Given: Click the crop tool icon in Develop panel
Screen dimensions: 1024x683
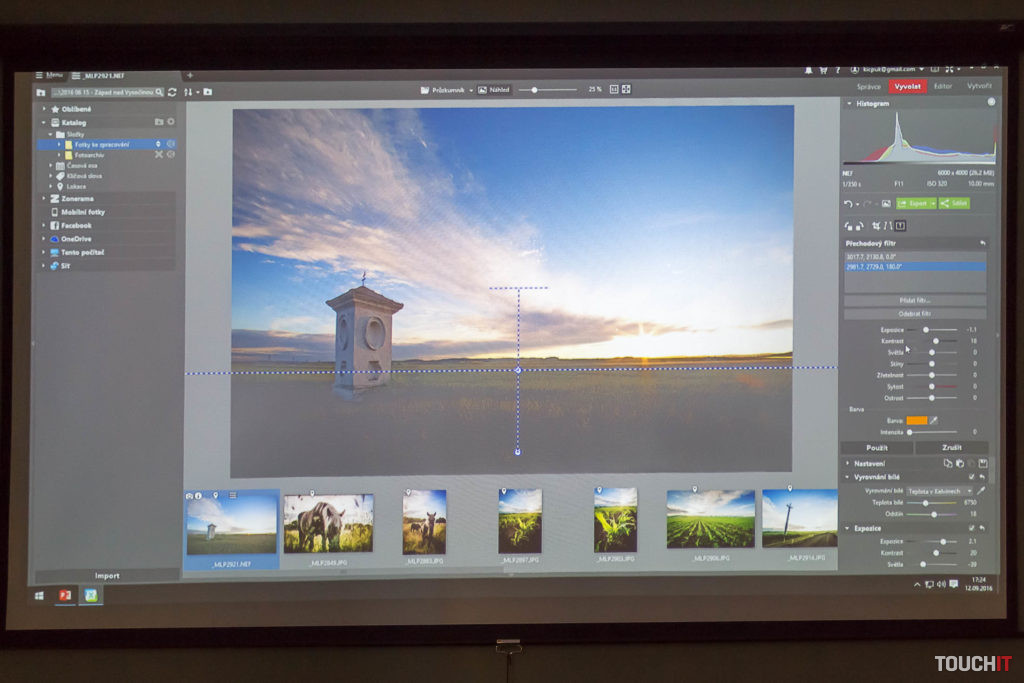Looking at the screenshot, I should point(876,226).
